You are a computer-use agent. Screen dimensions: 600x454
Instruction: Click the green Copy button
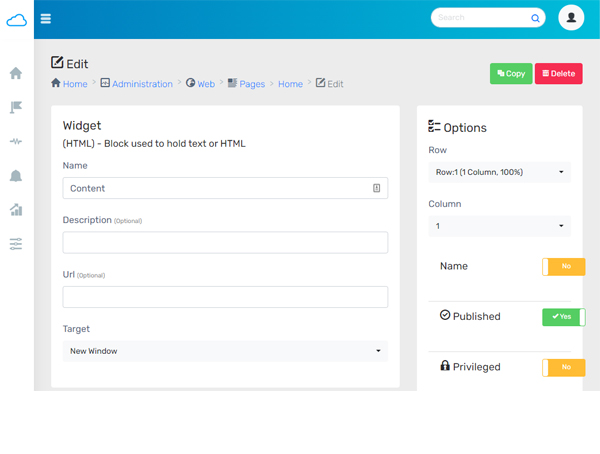511,73
